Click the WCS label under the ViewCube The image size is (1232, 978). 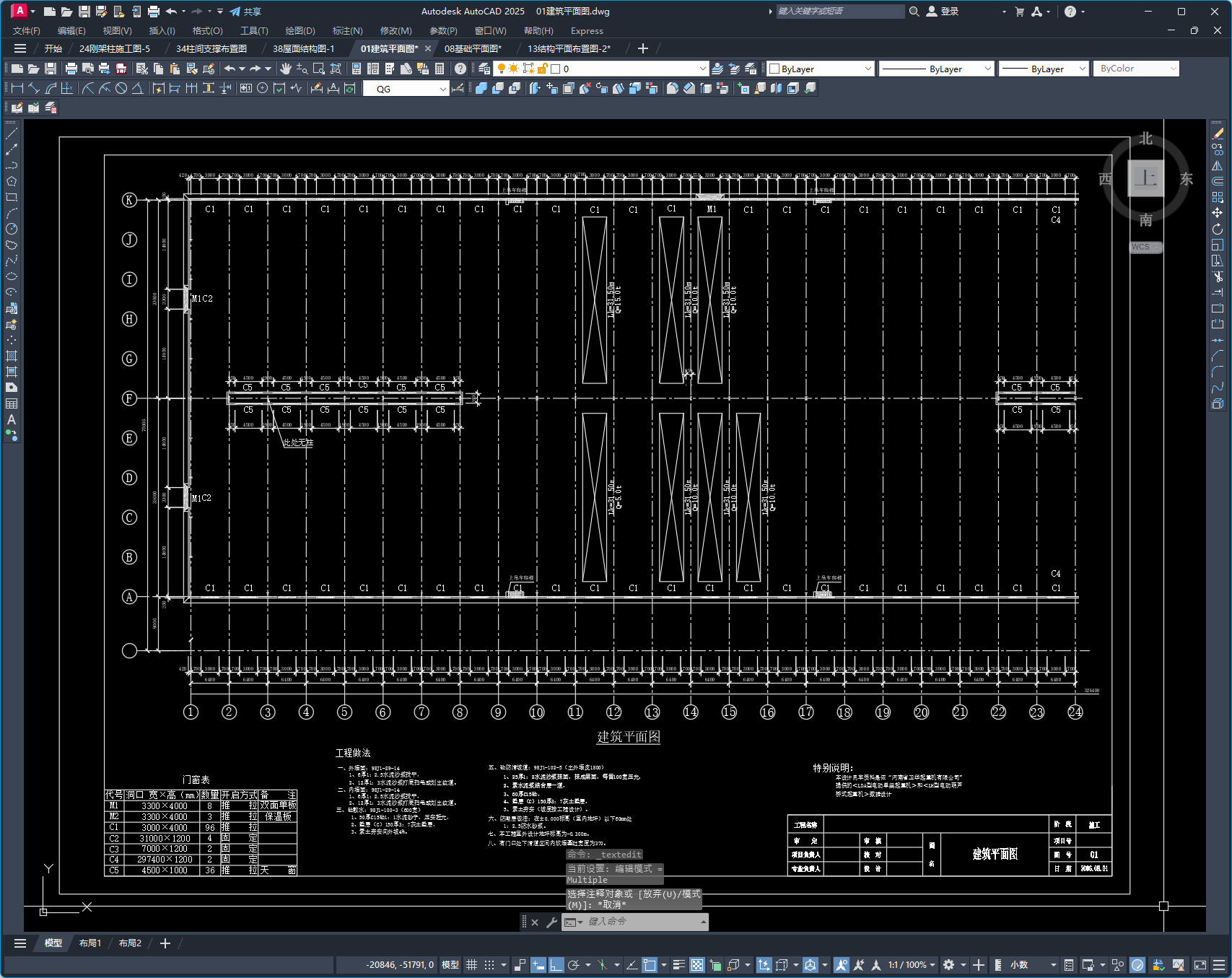pyautogui.click(x=1145, y=247)
